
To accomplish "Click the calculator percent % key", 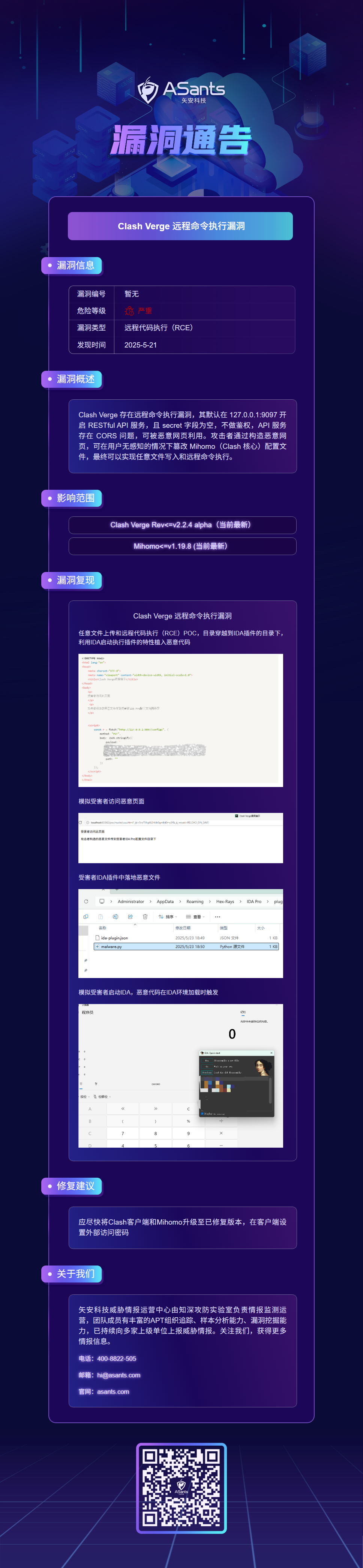I will [x=189, y=1121].
